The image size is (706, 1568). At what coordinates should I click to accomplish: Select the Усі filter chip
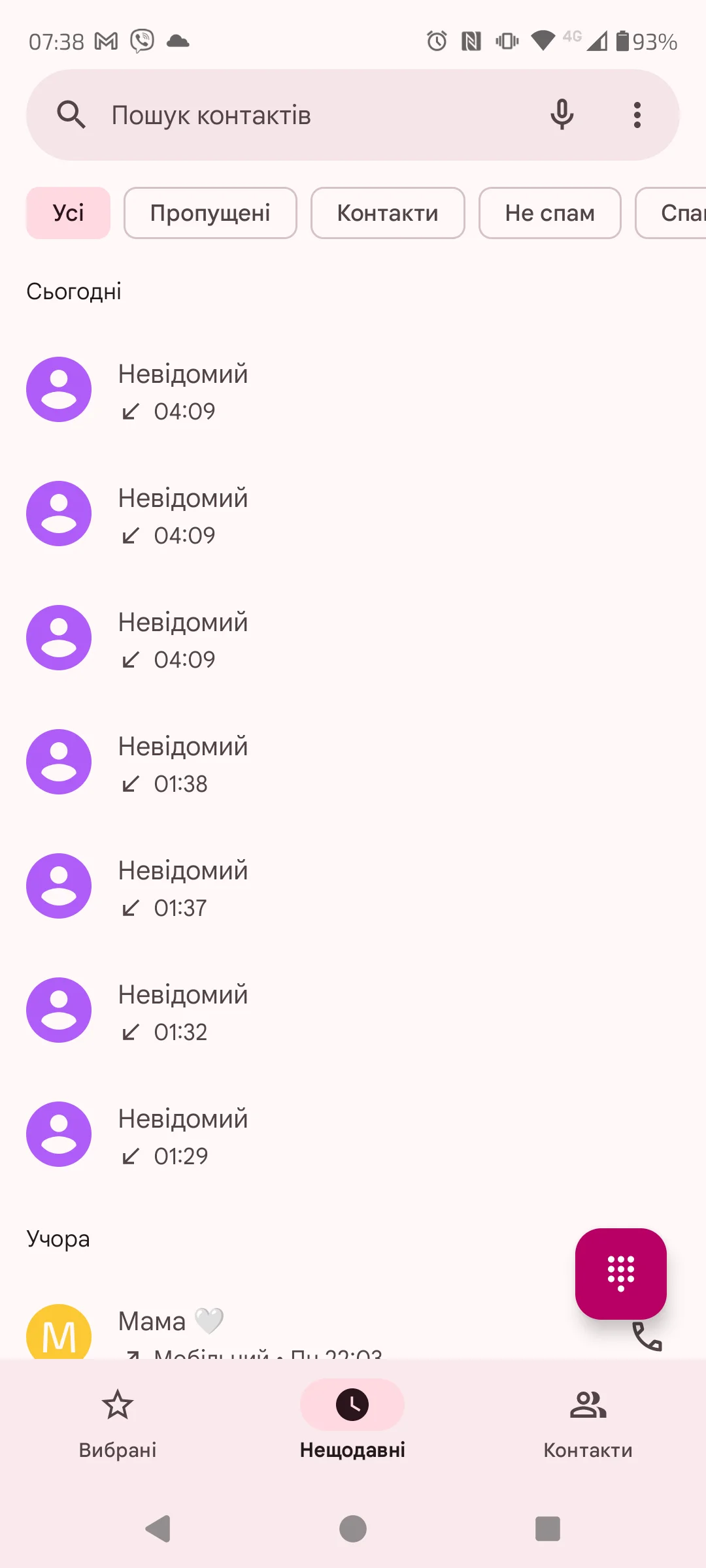tap(69, 213)
